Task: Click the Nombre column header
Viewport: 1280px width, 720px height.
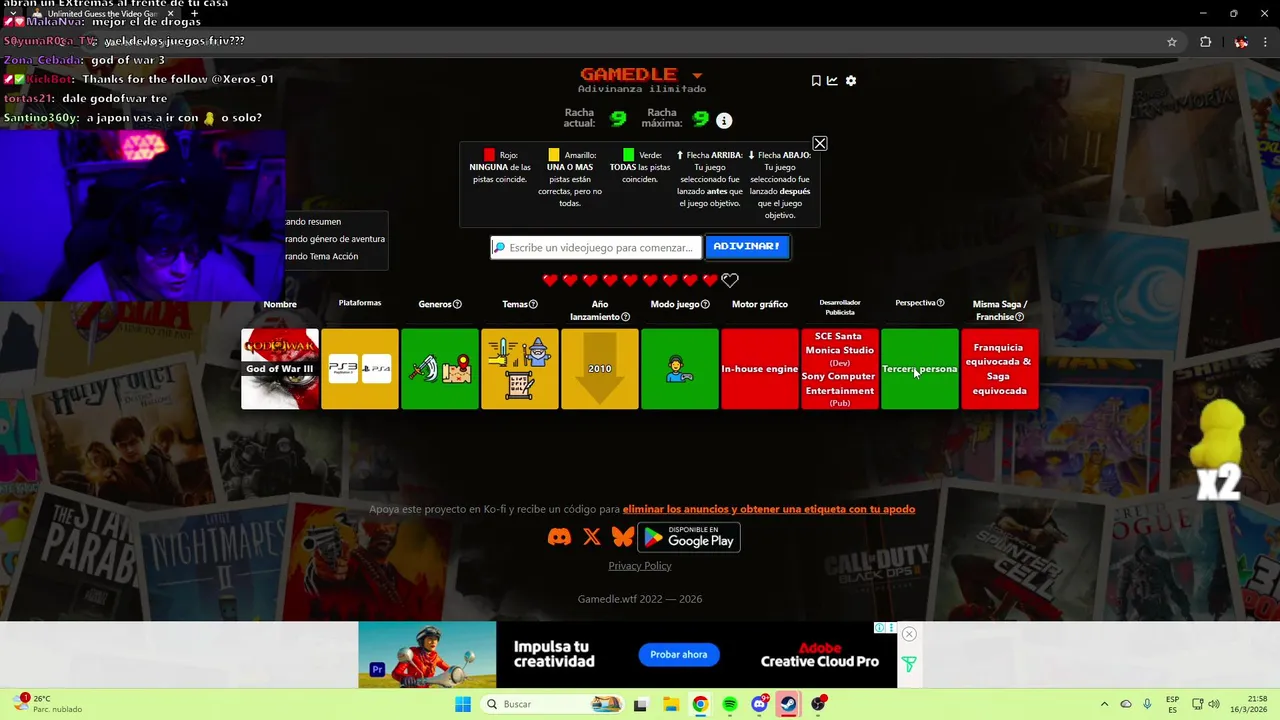Action: click(x=280, y=304)
